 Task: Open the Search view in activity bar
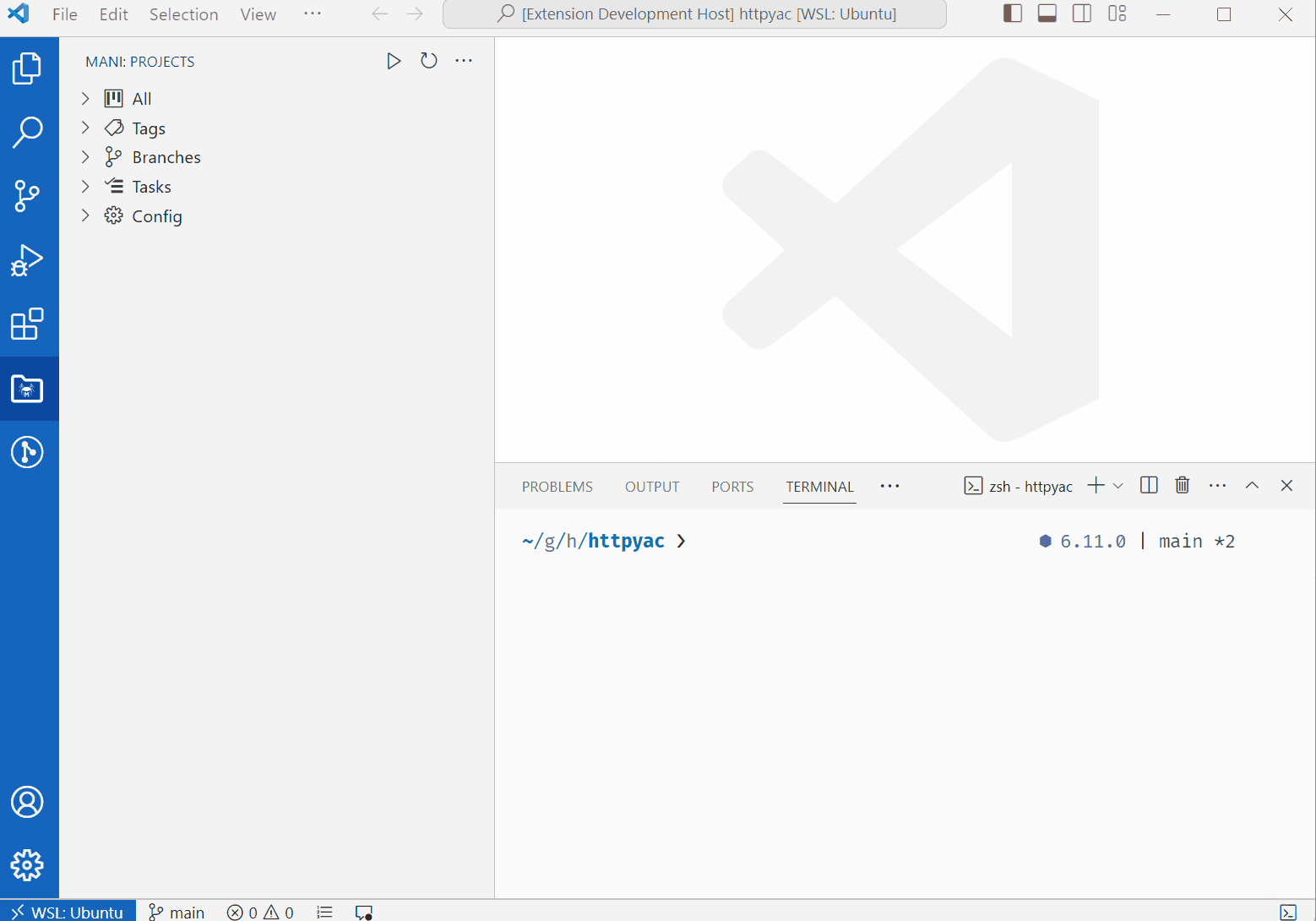27,133
